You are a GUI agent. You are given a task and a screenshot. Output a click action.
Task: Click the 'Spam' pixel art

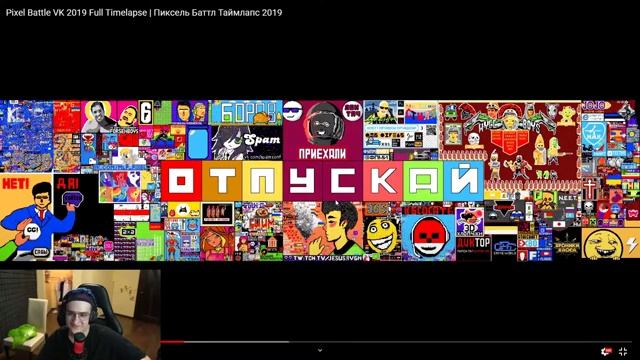tap(247, 142)
